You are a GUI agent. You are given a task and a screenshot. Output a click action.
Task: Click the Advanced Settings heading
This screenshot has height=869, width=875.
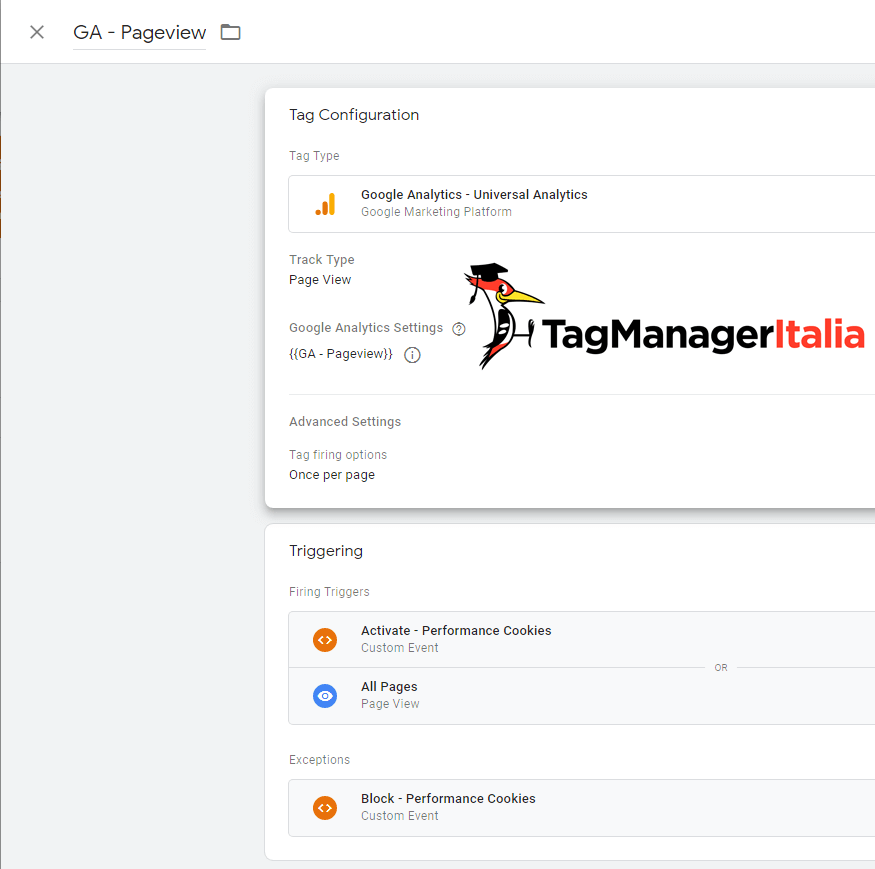point(345,421)
